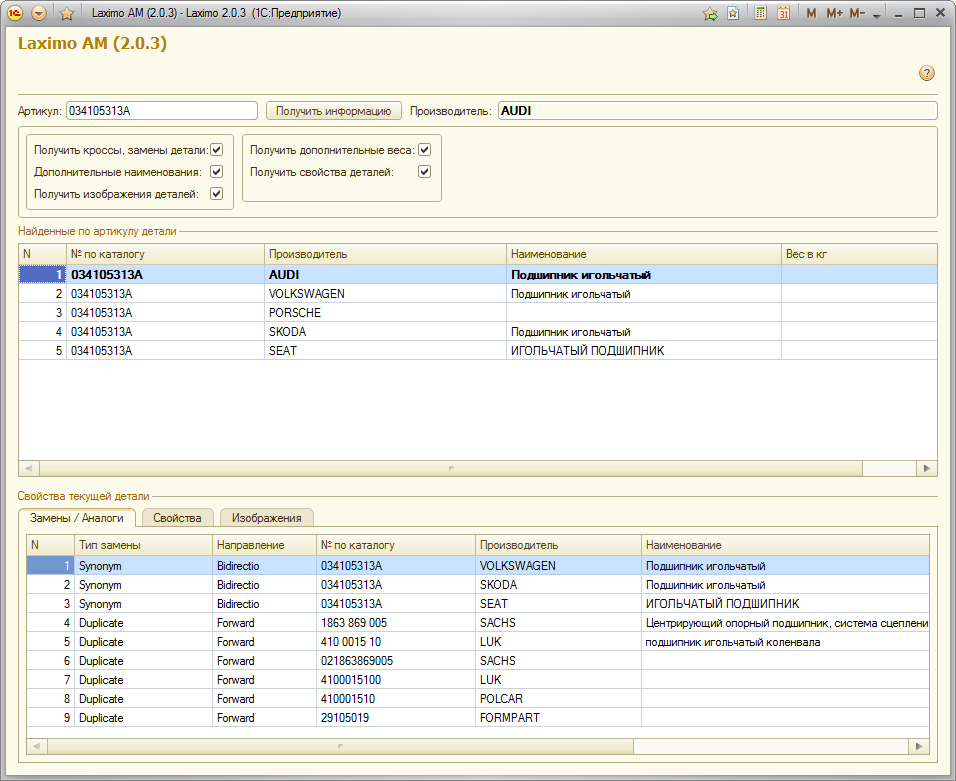Select the AUDI row in found parts
The image size is (956, 781).
(478, 274)
